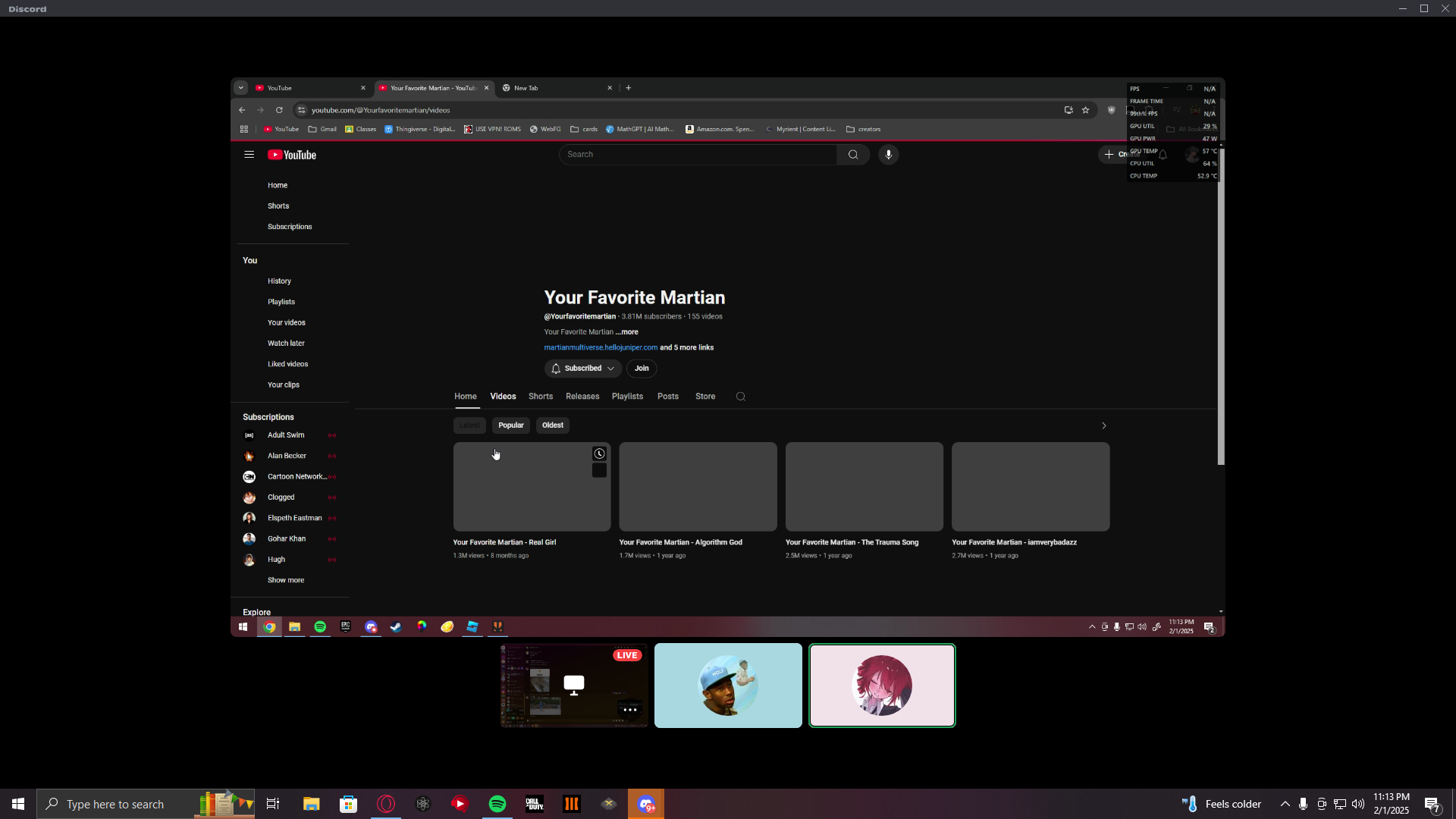Click the YouTube voice search microphone icon
1456x819 pixels.
(888, 155)
